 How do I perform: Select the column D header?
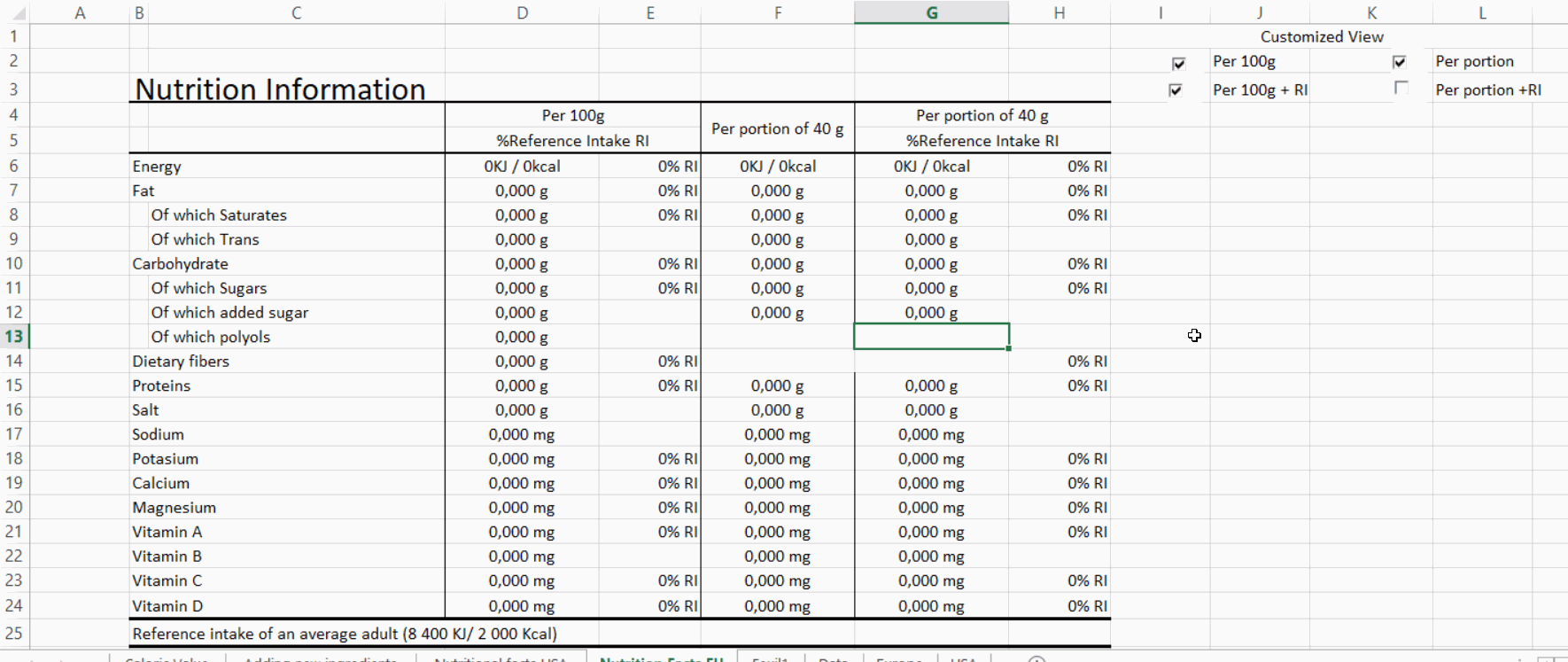point(522,12)
